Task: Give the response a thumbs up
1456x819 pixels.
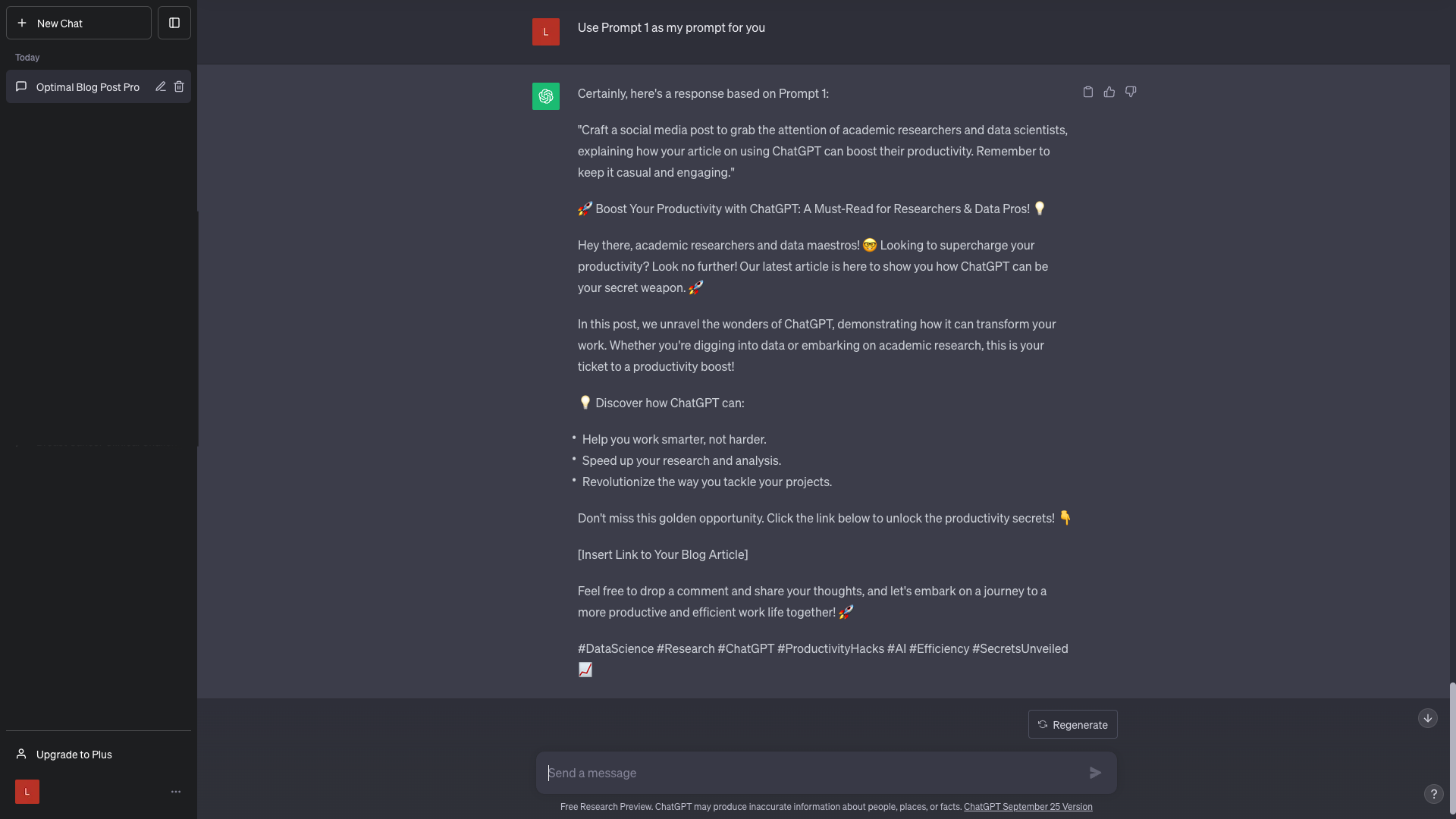Action: point(1109,92)
